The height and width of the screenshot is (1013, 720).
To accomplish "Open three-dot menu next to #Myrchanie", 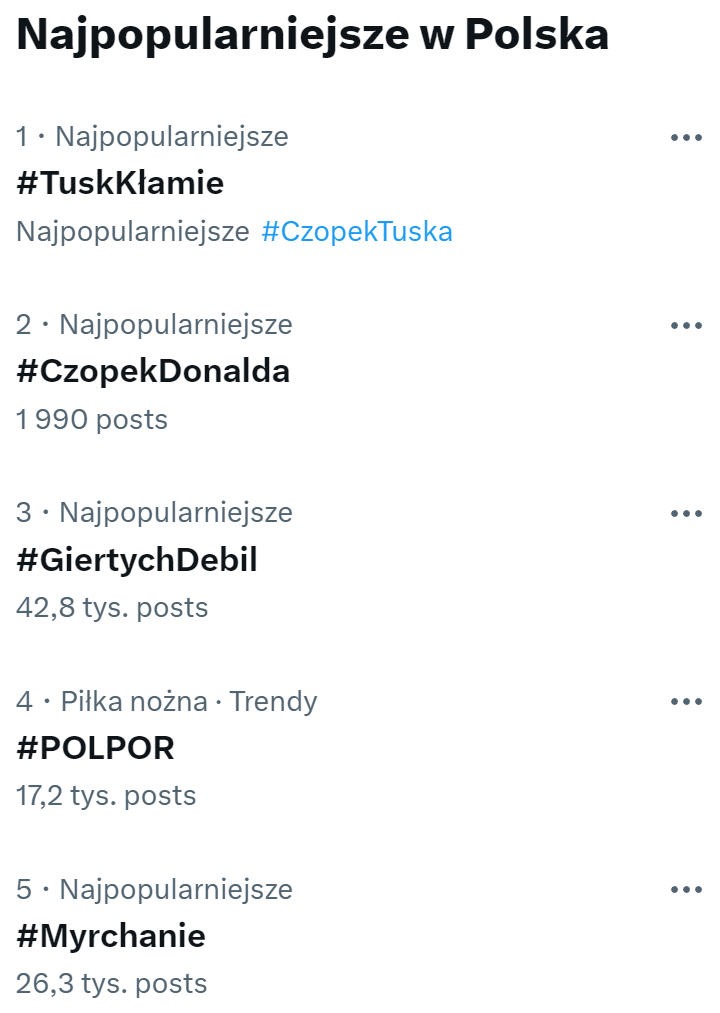I will tap(686, 889).
